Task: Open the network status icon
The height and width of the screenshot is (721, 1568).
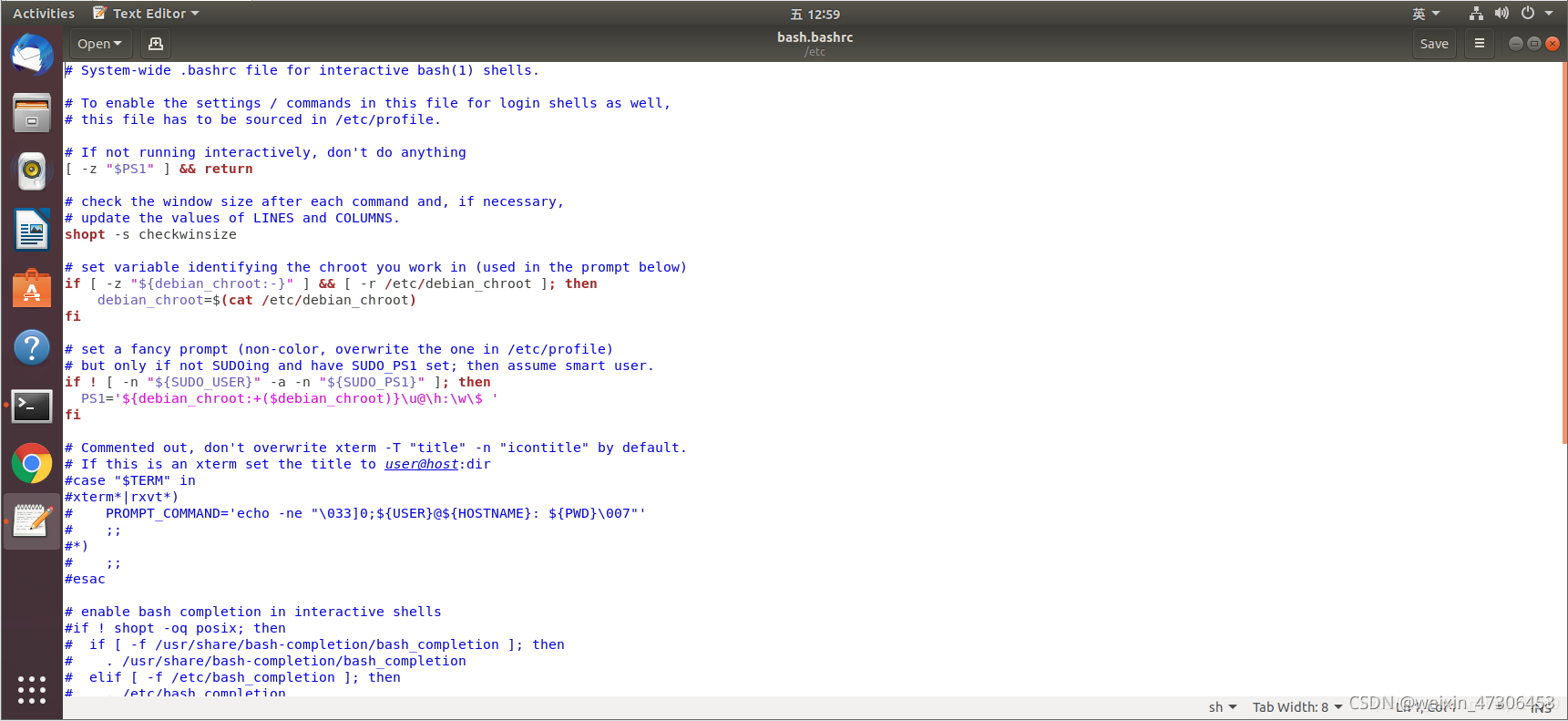Action: click(x=1476, y=14)
